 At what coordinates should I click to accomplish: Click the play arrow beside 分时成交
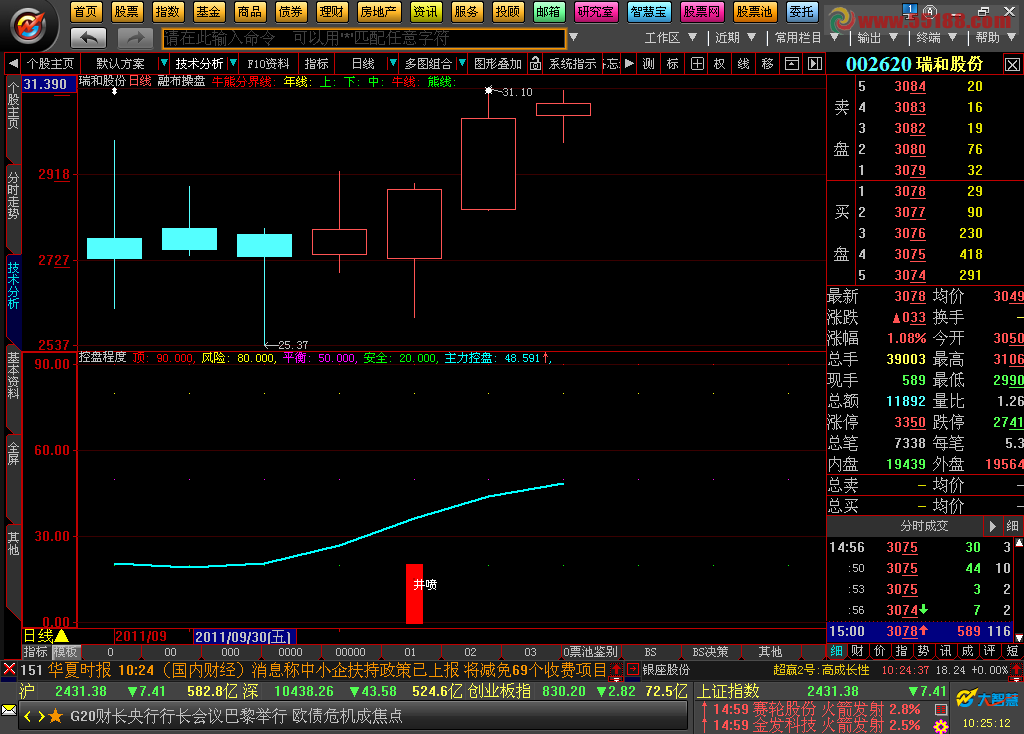(x=992, y=526)
